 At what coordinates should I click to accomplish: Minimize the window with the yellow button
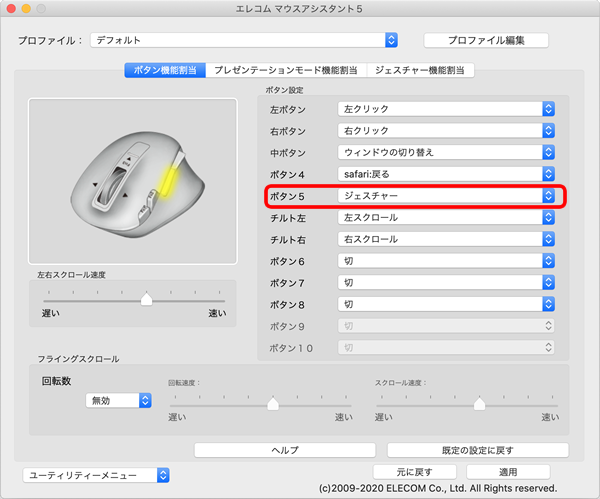tap(26, 8)
